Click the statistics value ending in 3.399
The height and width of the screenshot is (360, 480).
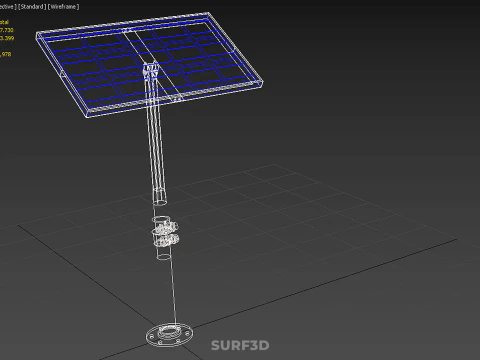pos(7,38)
